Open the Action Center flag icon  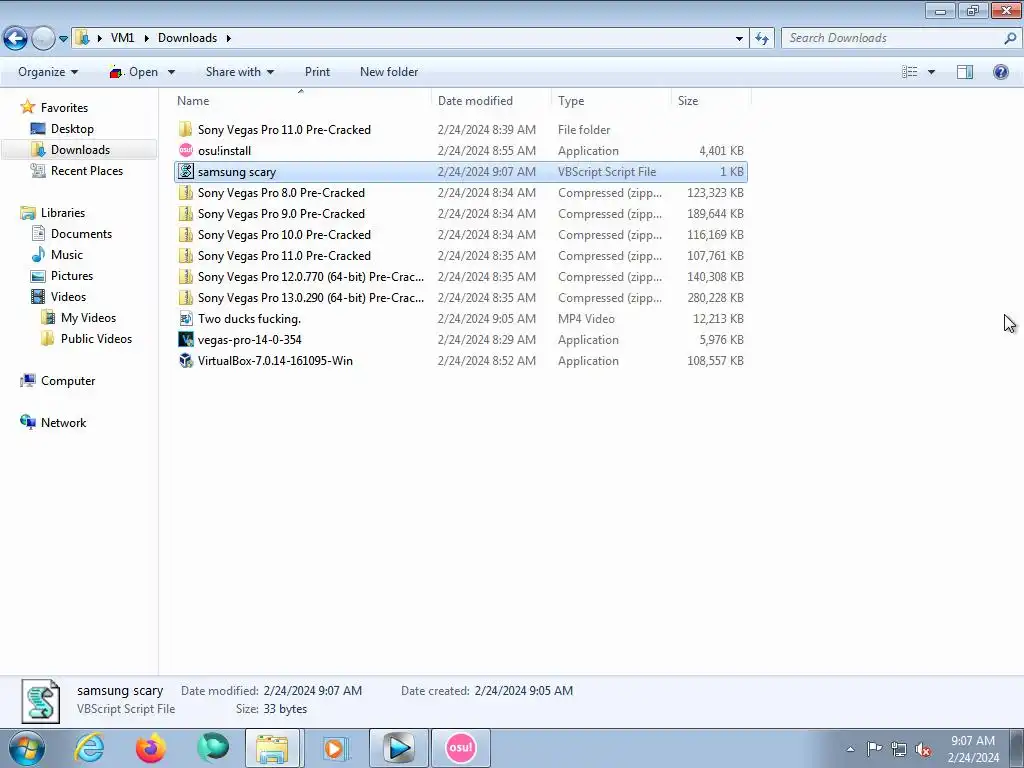[874, 749]
